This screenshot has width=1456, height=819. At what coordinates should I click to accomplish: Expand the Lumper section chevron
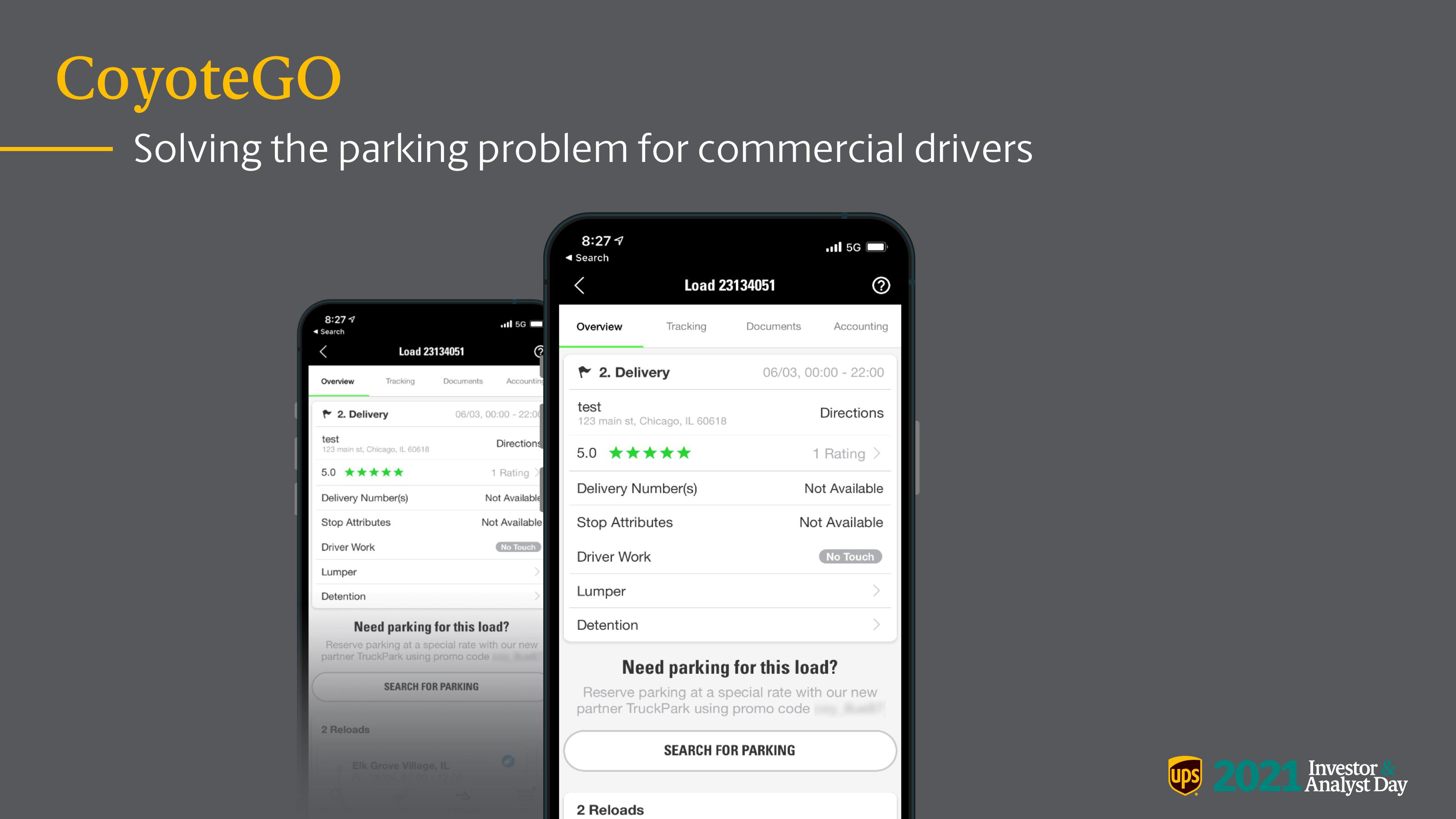click(x=876, y=590)
